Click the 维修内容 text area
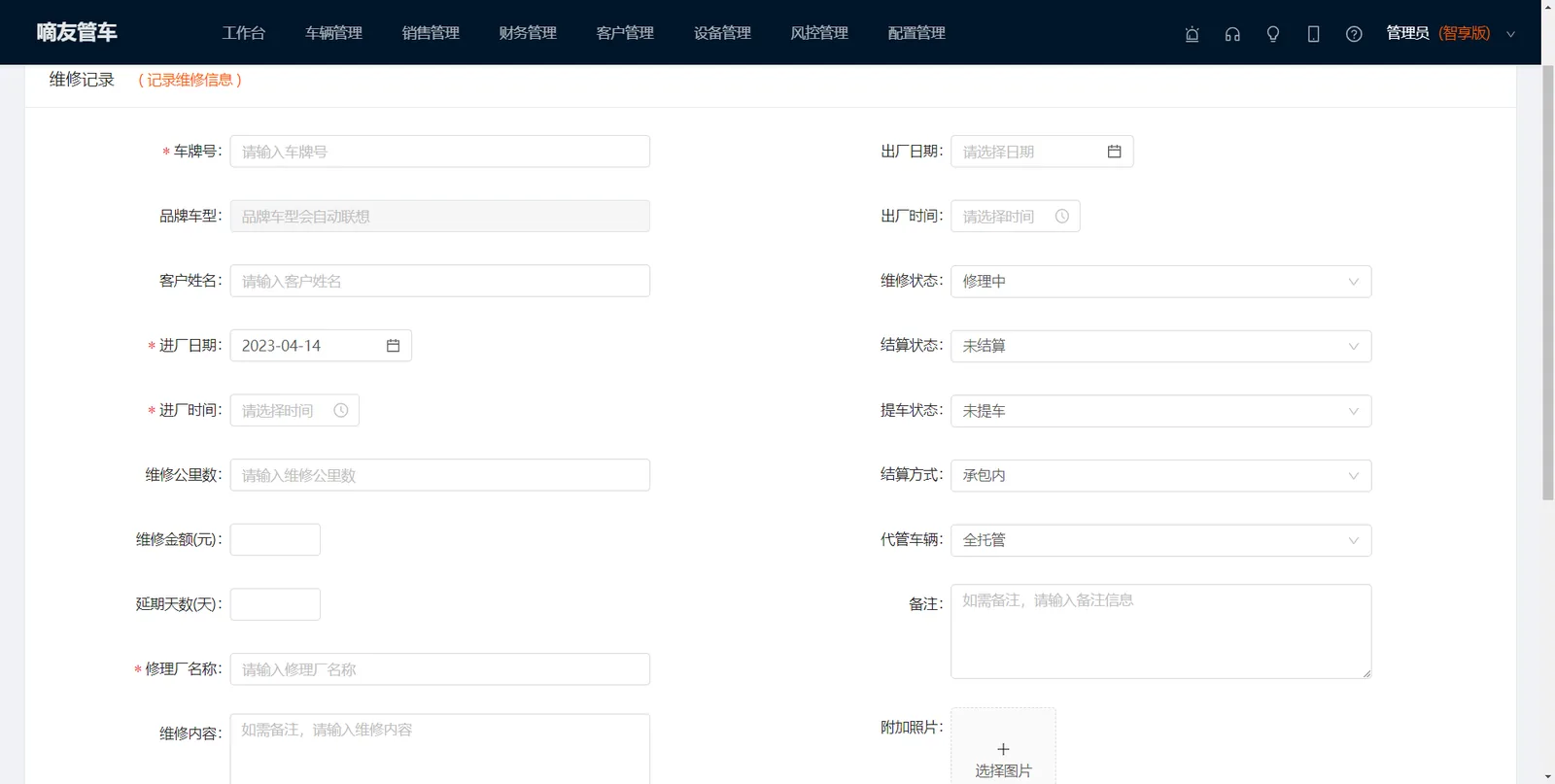 [x=440, y=749]
